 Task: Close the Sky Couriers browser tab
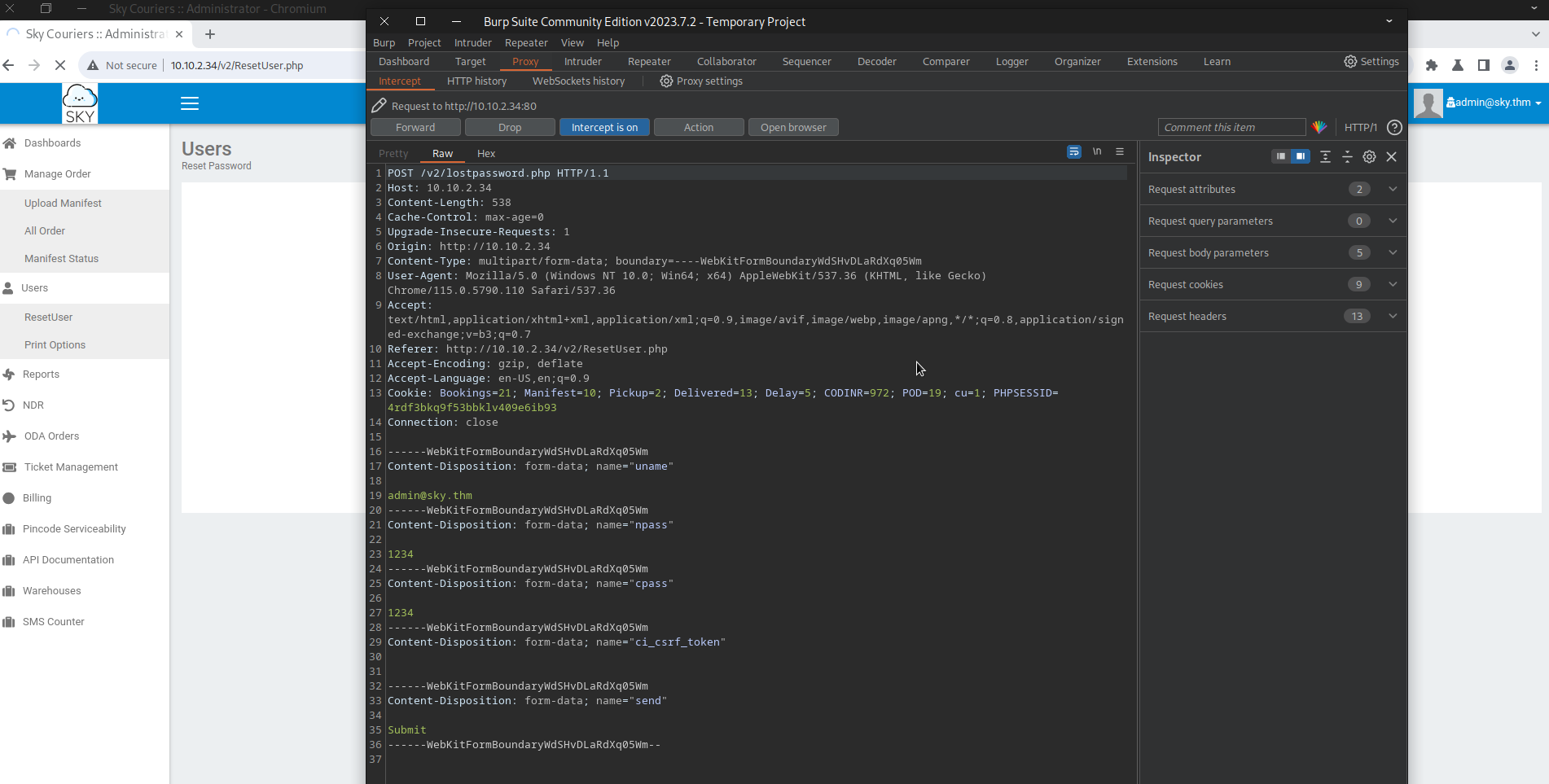(179, 33)
